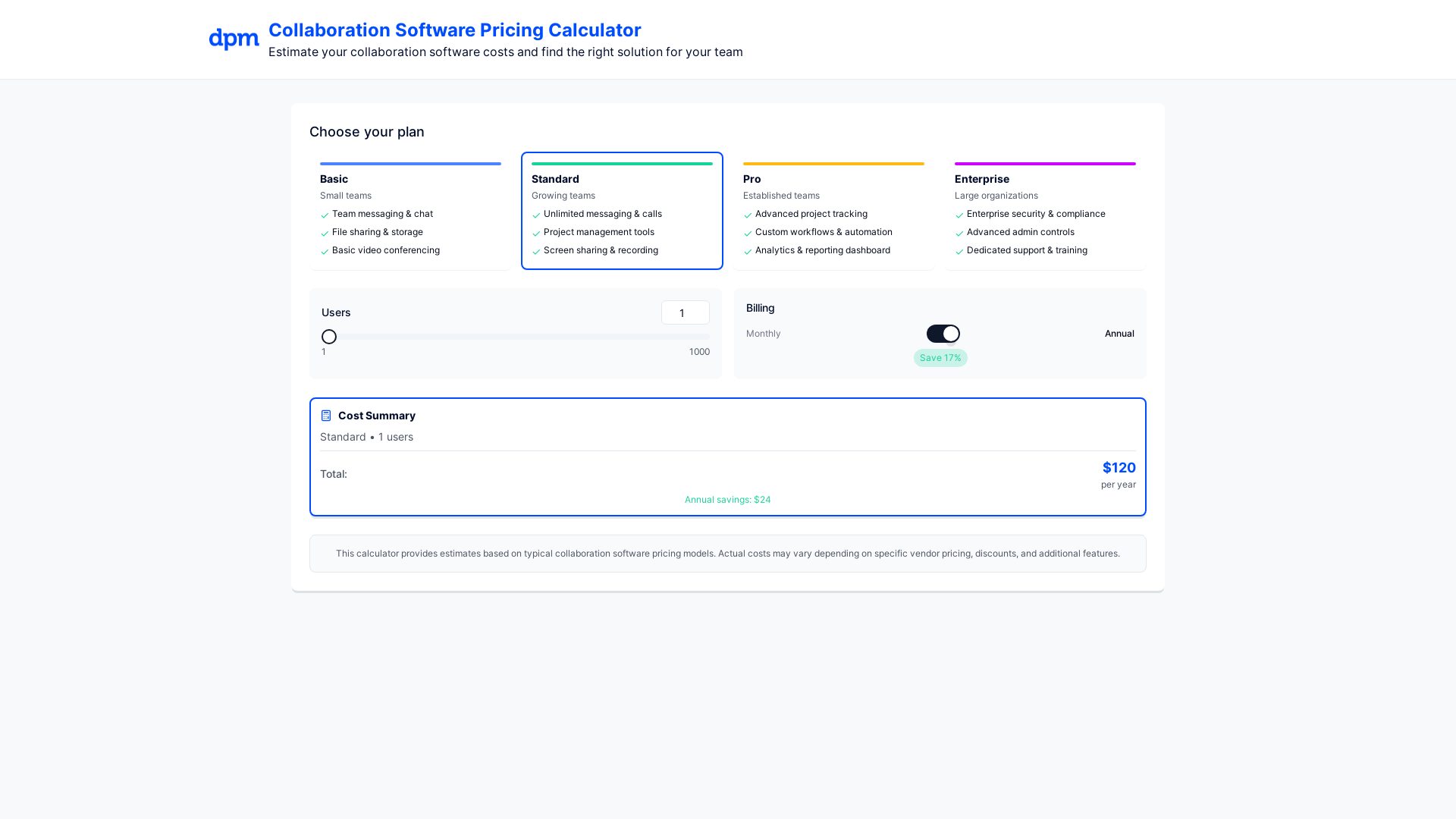The height and width of the screenshot is (819, 1456).
Task: Choose the Pro plan card
Action: (x=833, y=211)
